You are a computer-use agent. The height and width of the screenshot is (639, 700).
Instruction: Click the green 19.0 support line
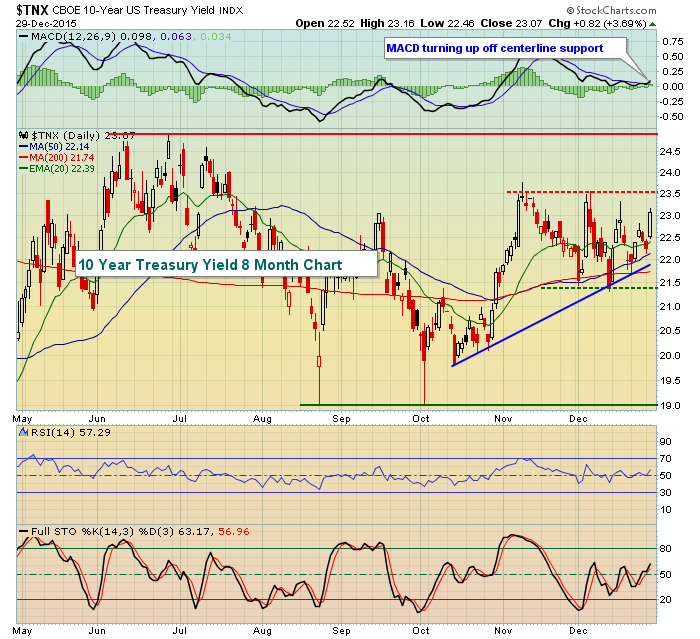[x=479, y=405]
